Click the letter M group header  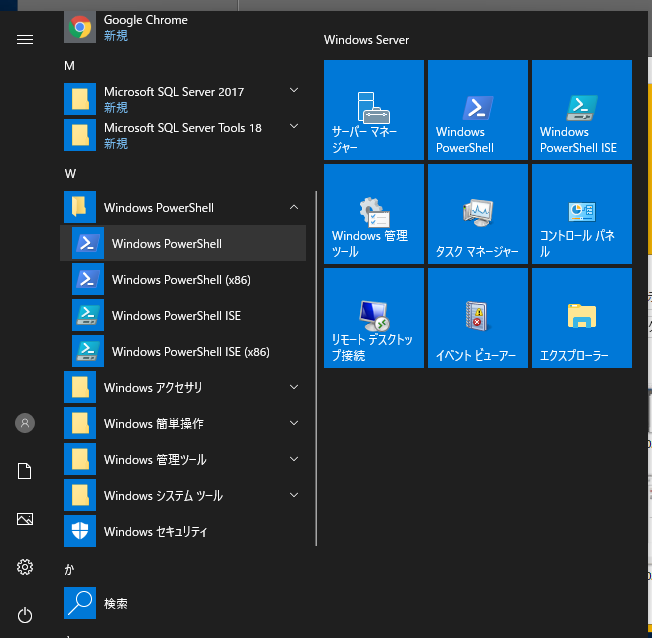[x=69, y=66]
